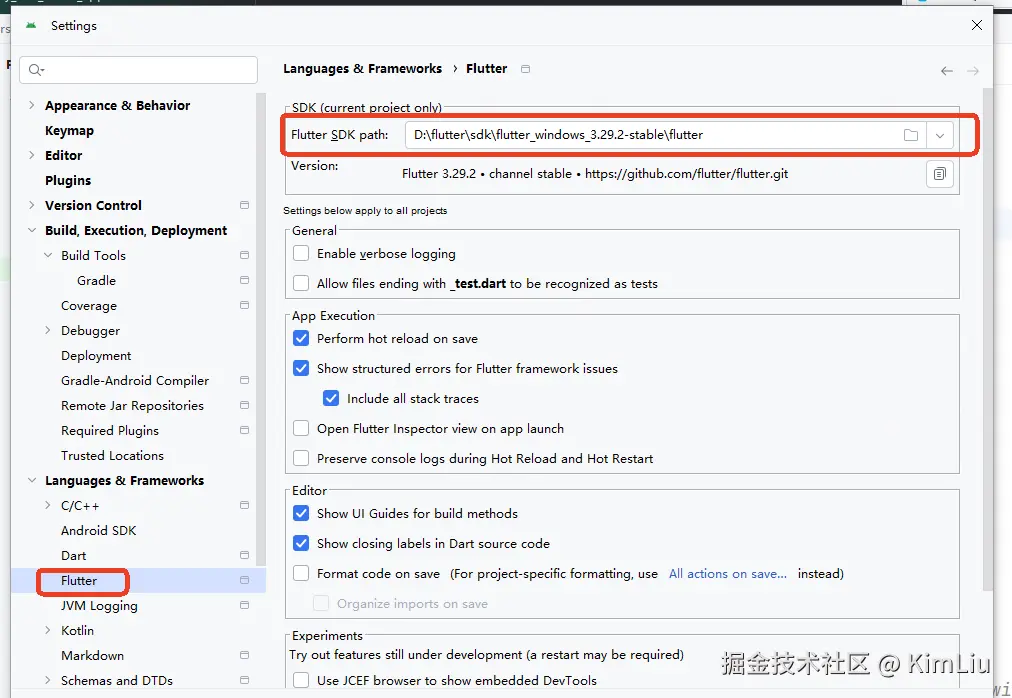1012x698 pixels.
Task: Click project icon next to Markdown
Action: click(x=245, y=655)
